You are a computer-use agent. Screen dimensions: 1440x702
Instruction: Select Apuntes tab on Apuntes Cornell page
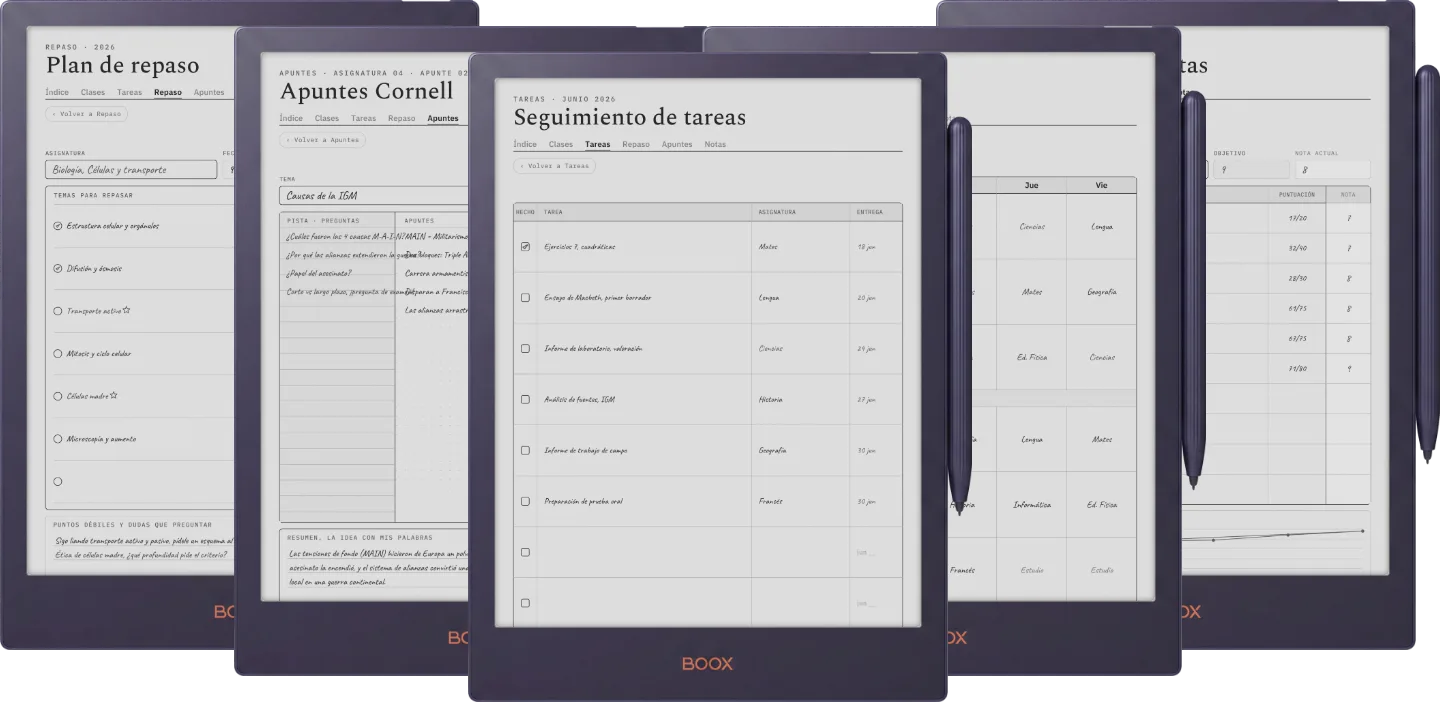[x=443, y=118]
